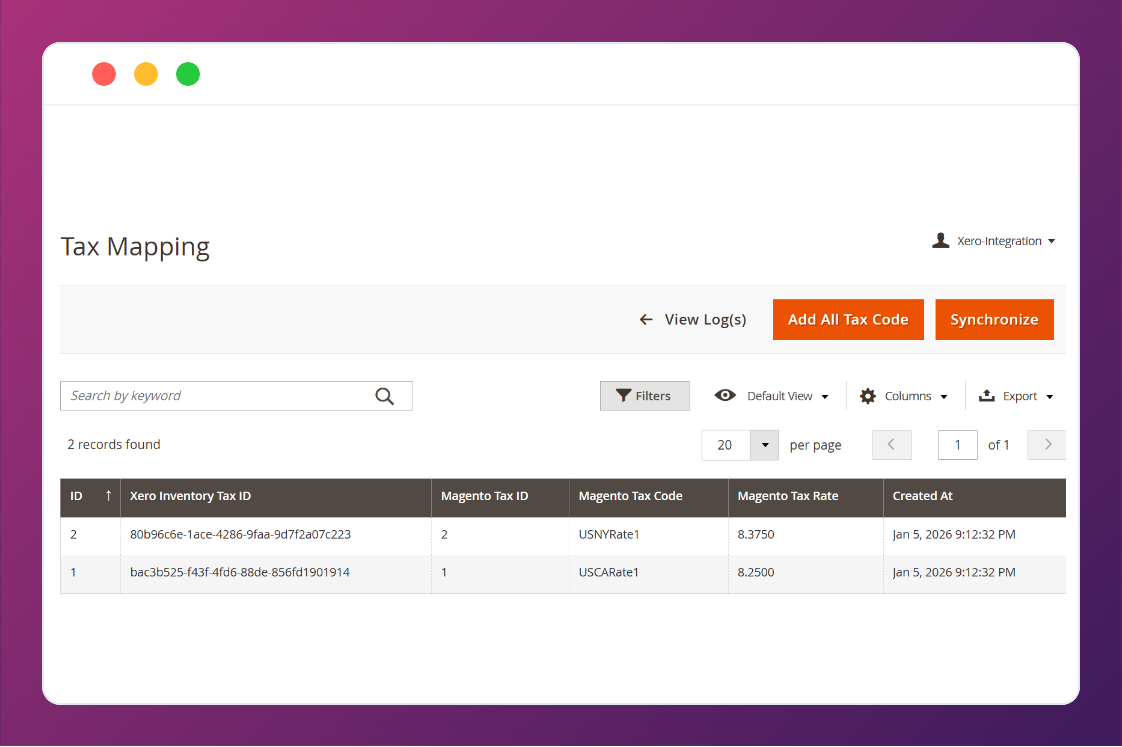Click the funnel icon on Filters
Viewport: 1122px width, 747px height.
pos(623,396)
